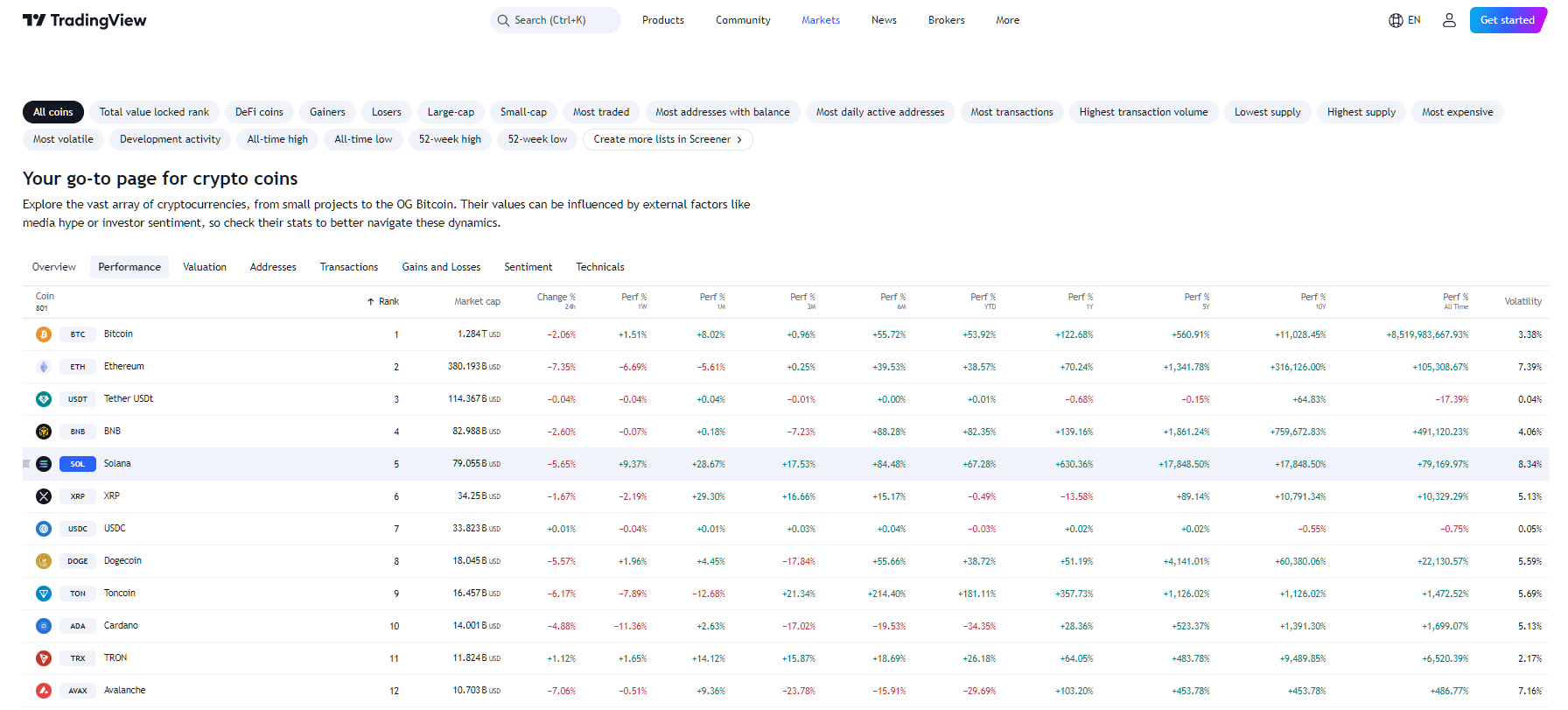
Task: Open the Bitcoin coin name link
Action: pos(118,334)
